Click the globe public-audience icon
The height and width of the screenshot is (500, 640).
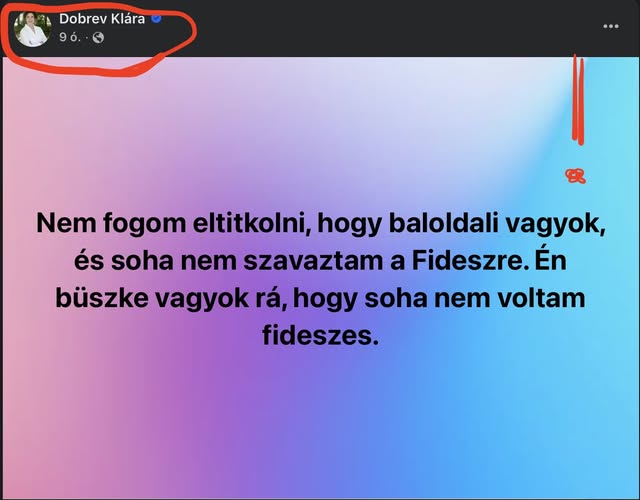click(98, 38)
